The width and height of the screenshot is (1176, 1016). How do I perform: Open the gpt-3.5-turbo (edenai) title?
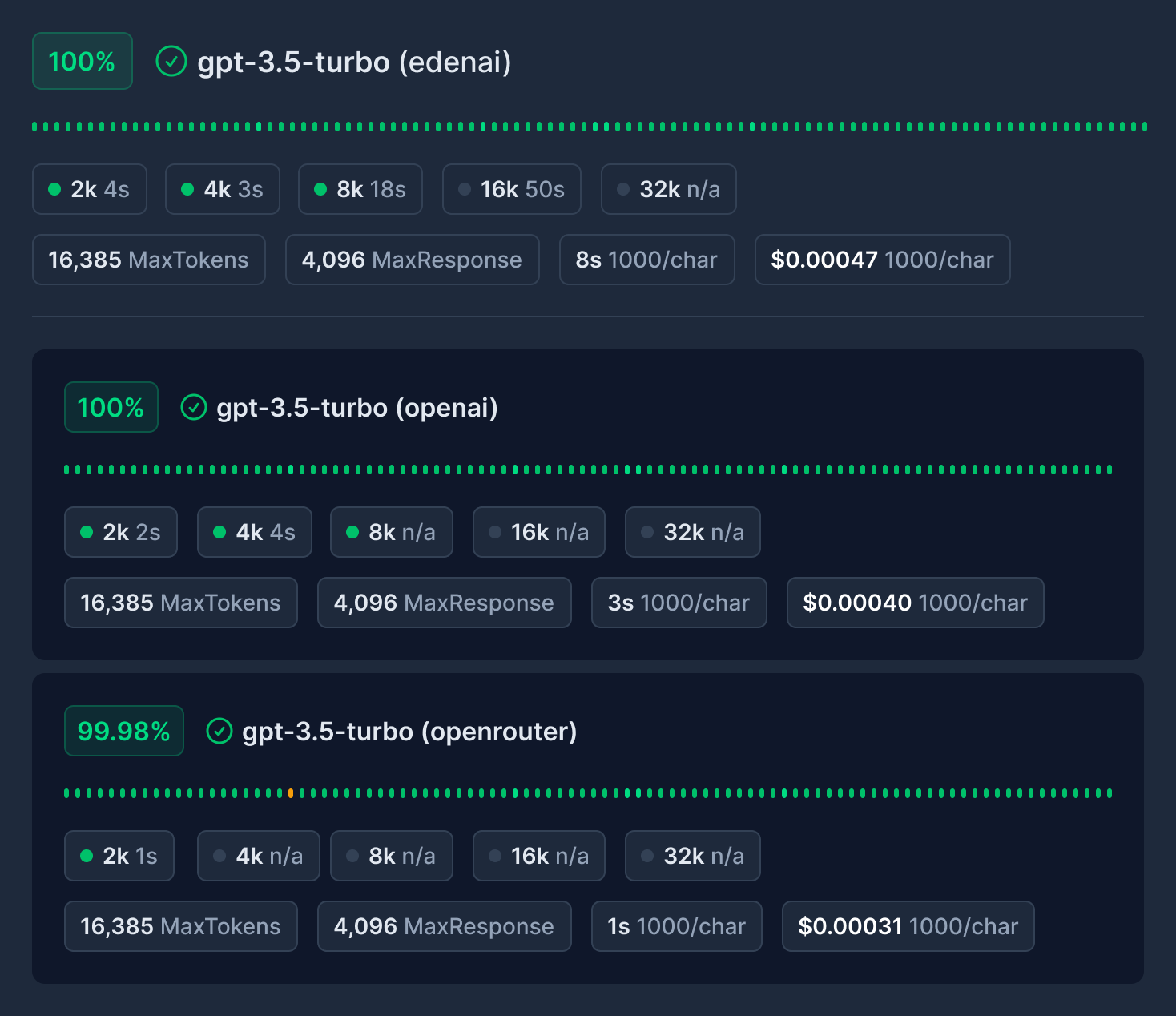pyautogui.click(x=354, y=62)
